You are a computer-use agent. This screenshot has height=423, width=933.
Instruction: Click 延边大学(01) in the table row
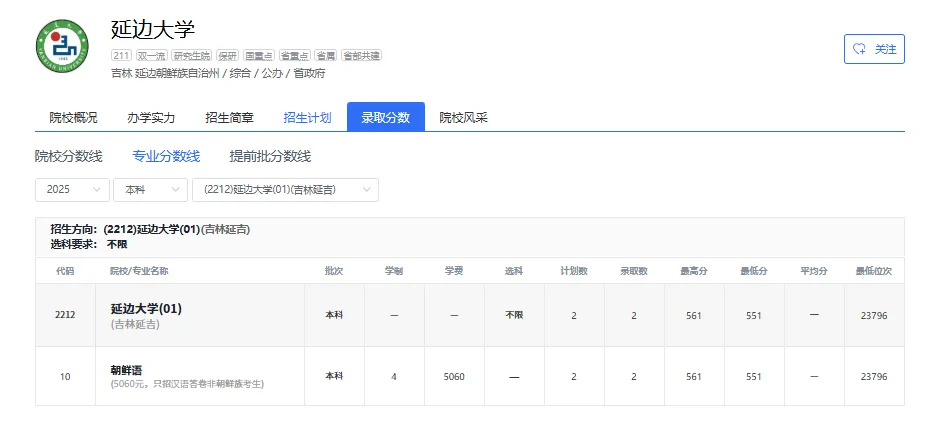coord(146,309)
